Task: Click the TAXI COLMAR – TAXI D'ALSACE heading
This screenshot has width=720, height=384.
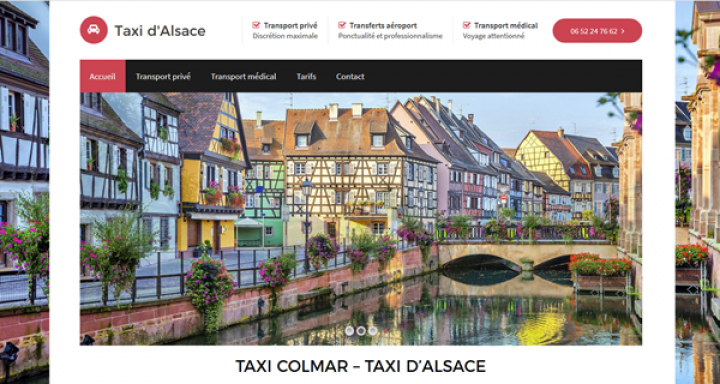Action: point(360,366)
